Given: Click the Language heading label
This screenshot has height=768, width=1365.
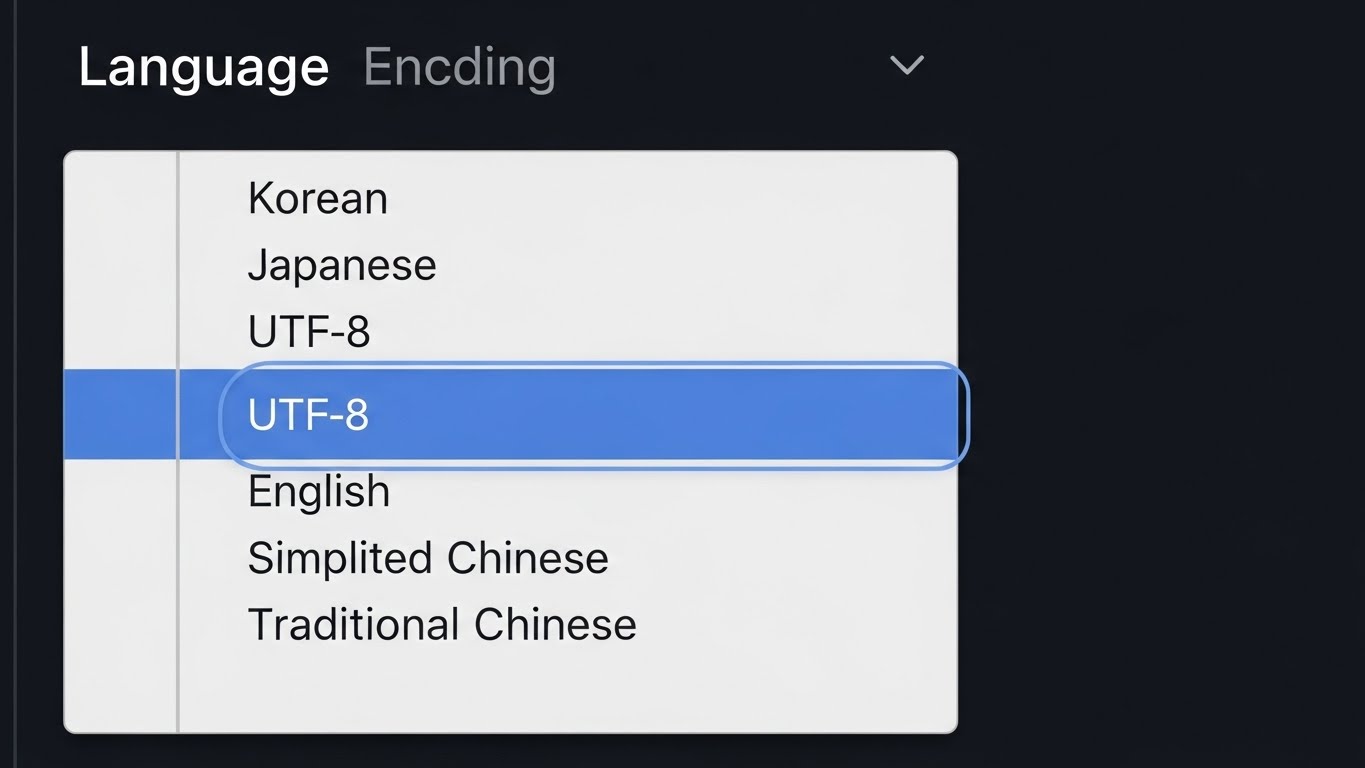Looking at the screenshot, I should 204,68.
